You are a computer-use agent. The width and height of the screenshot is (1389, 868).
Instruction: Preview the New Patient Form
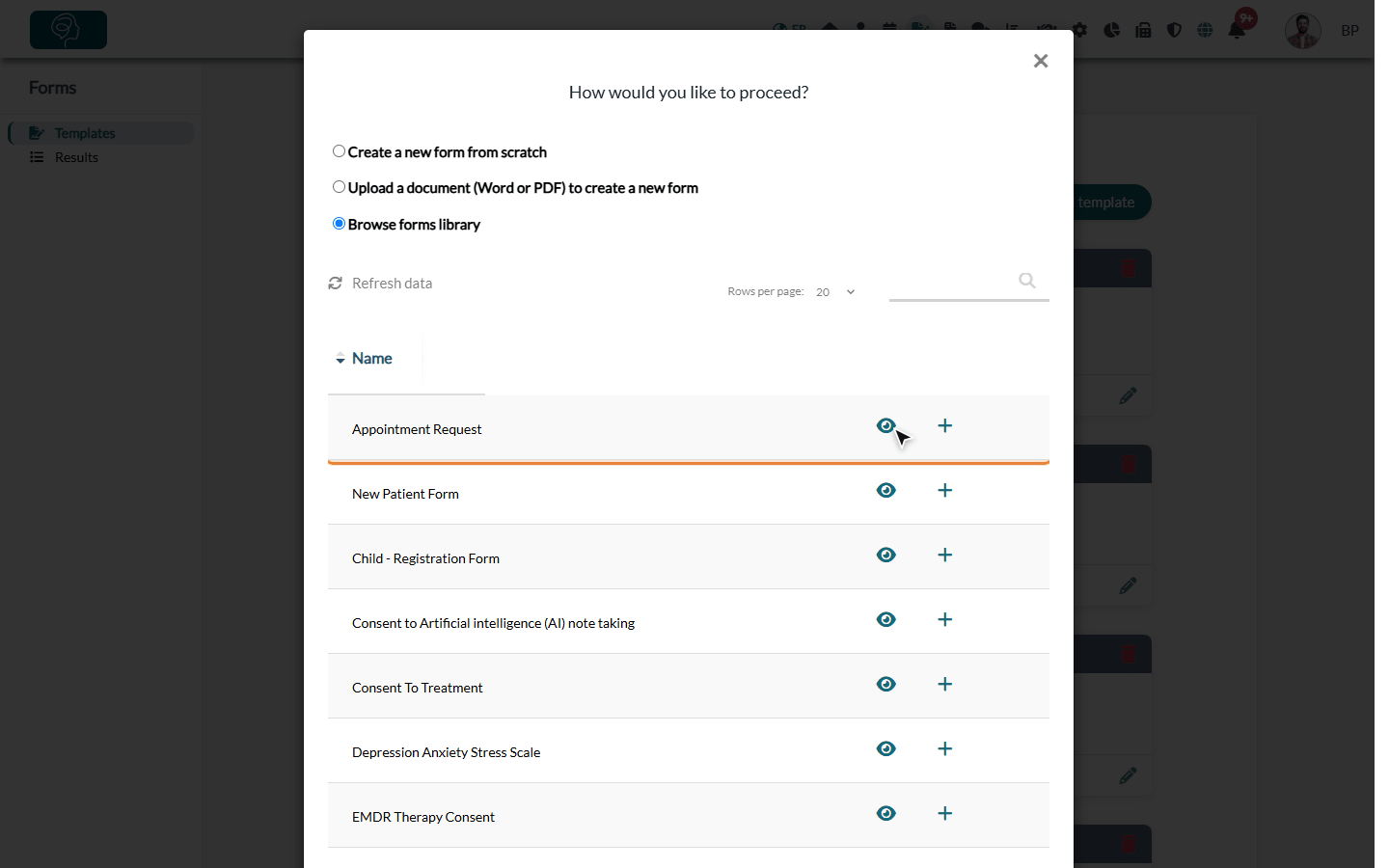885,490
